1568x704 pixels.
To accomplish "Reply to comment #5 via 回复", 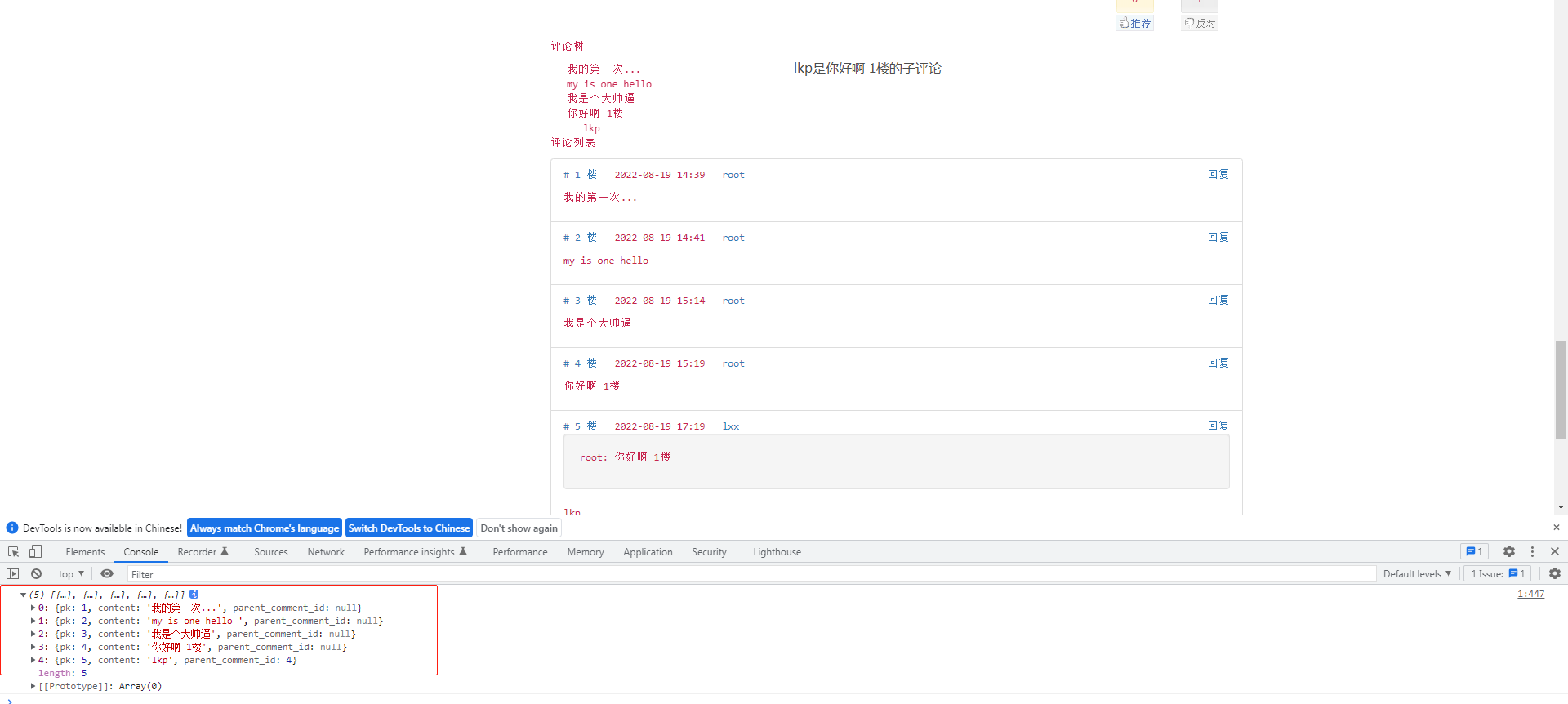I will point(1218,426).
